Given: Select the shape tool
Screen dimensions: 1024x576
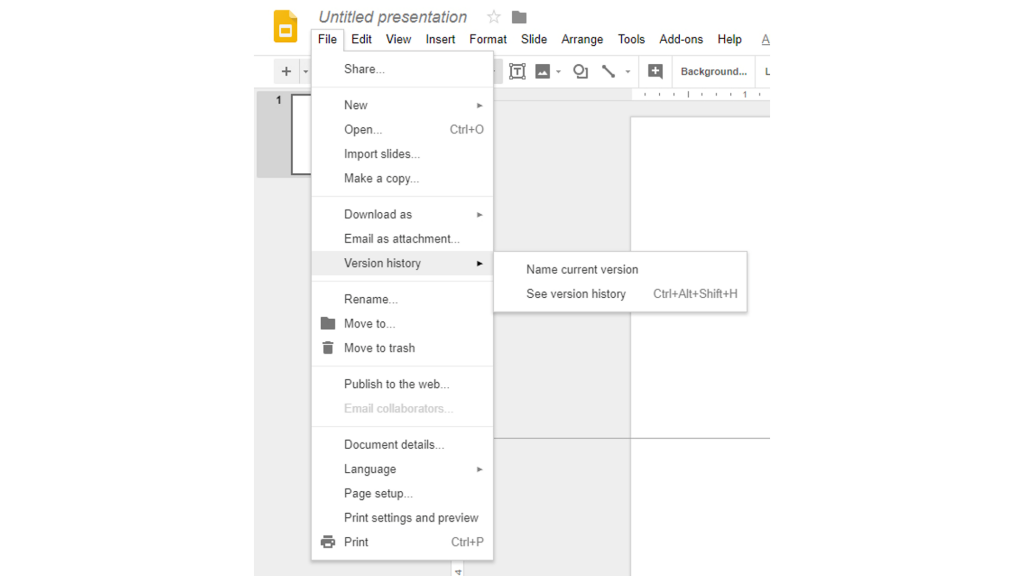Looking at the screenshot, I should [x=580, y=71].
